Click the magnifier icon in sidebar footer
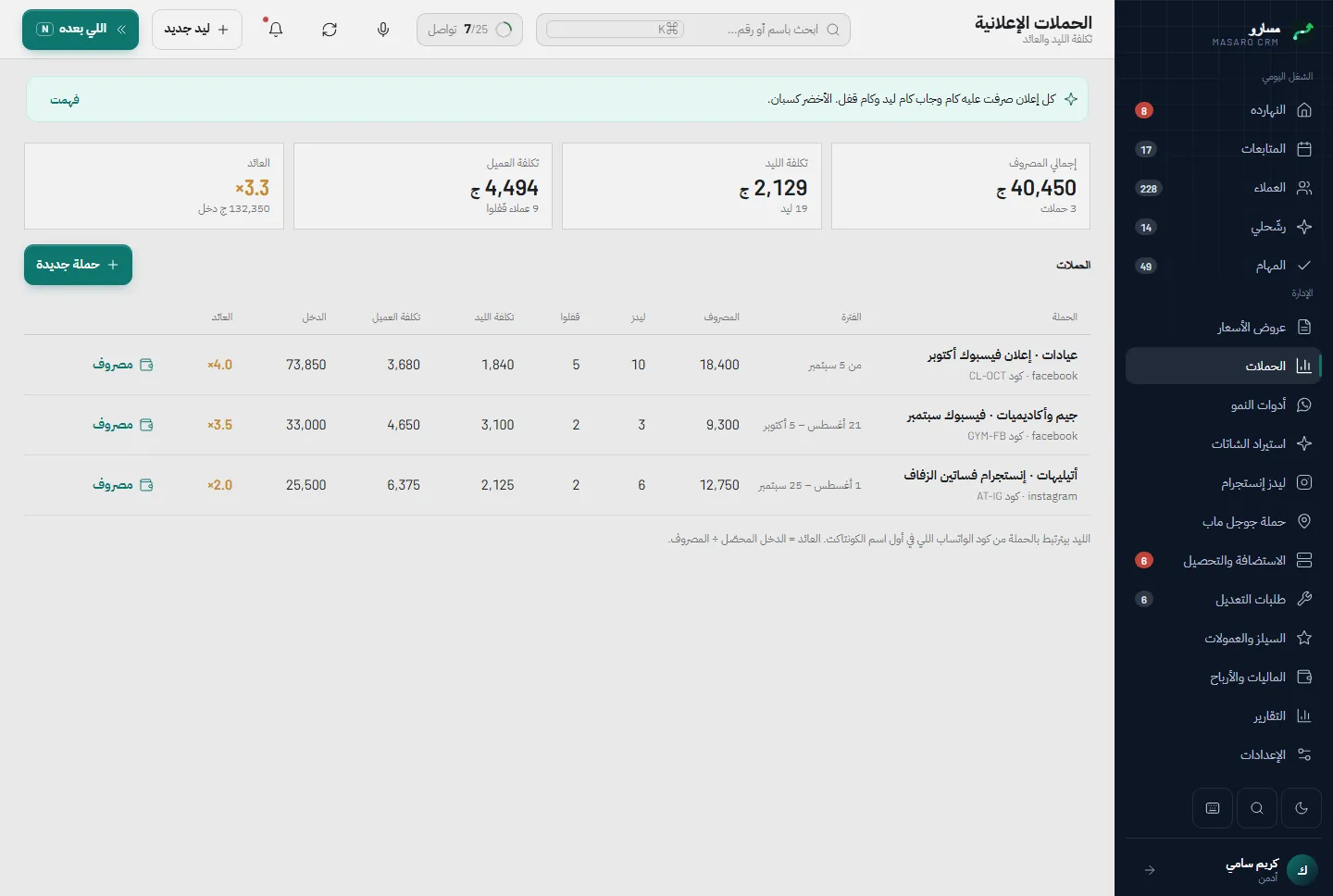Viewport: 1333px width, 896px height. (1257, 808)
